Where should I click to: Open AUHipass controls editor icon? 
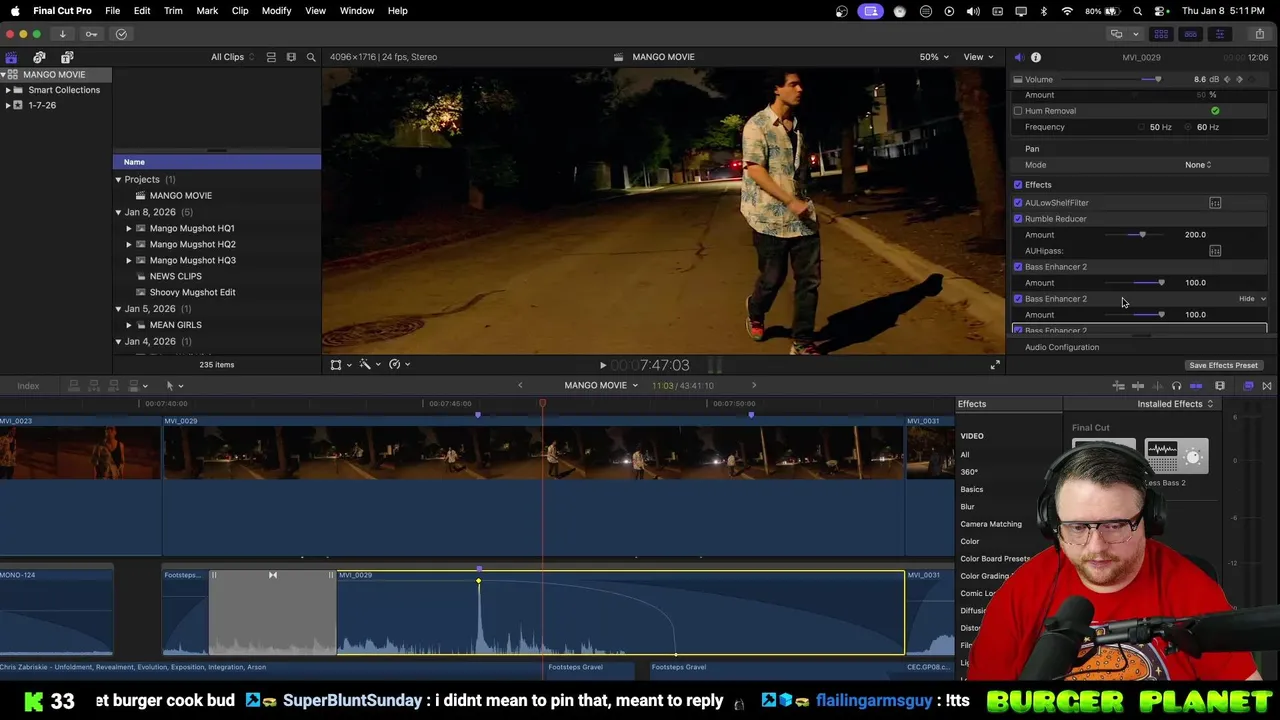[1215, 251]
